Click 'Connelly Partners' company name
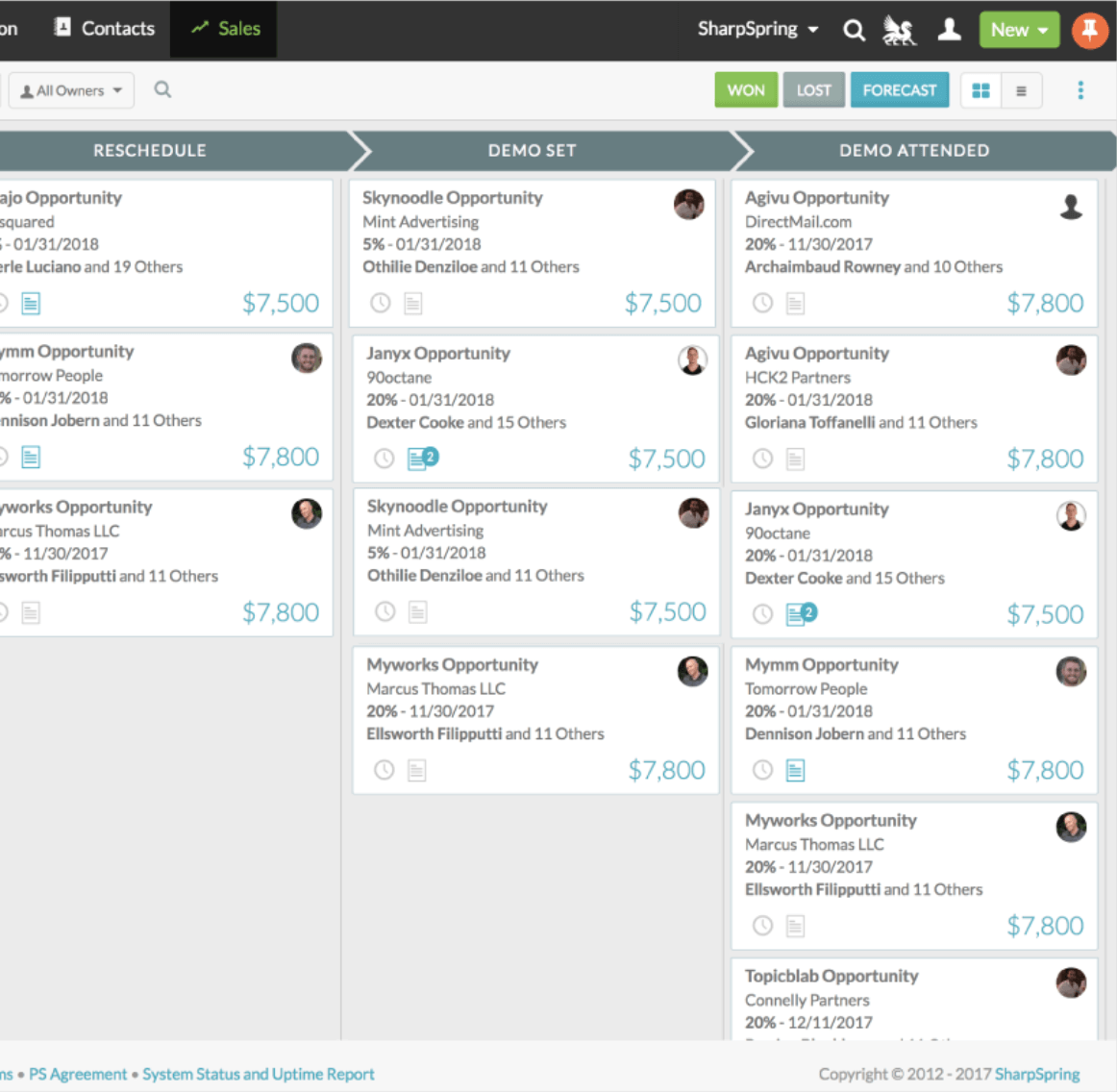Viewport: 1117px width, 1092px height. point(807,1000)
